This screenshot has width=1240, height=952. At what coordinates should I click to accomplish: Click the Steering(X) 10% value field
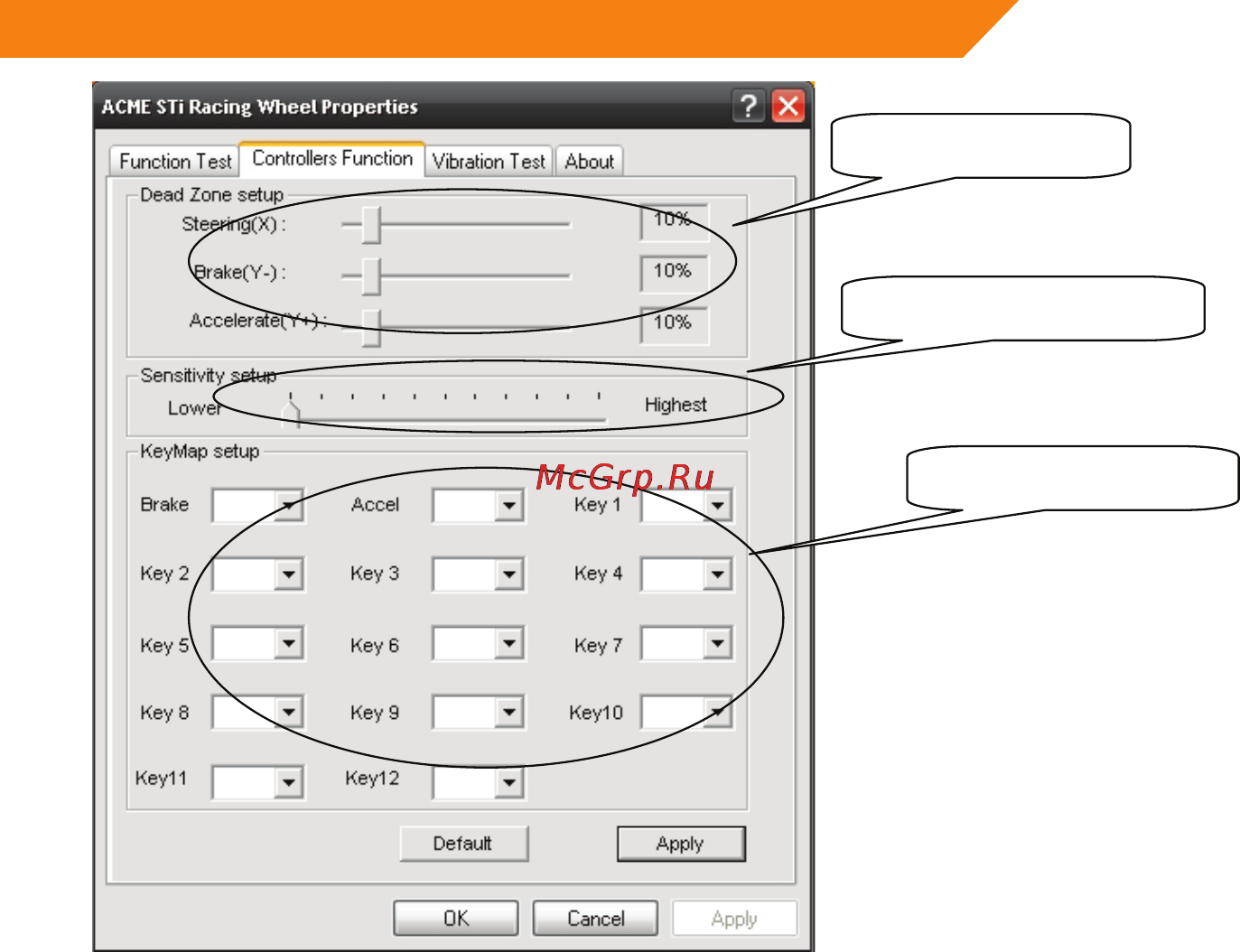[674, 222]
